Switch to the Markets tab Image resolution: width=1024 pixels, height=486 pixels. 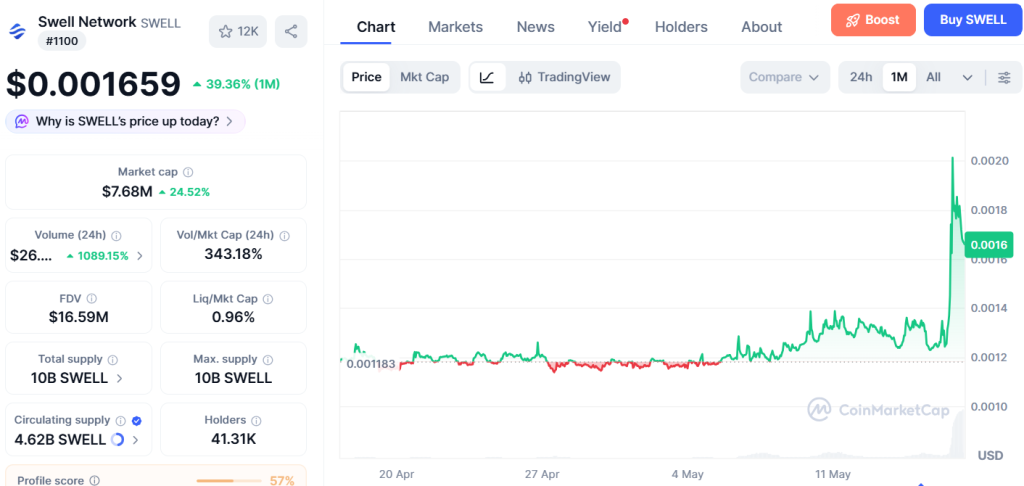(455, 27)
